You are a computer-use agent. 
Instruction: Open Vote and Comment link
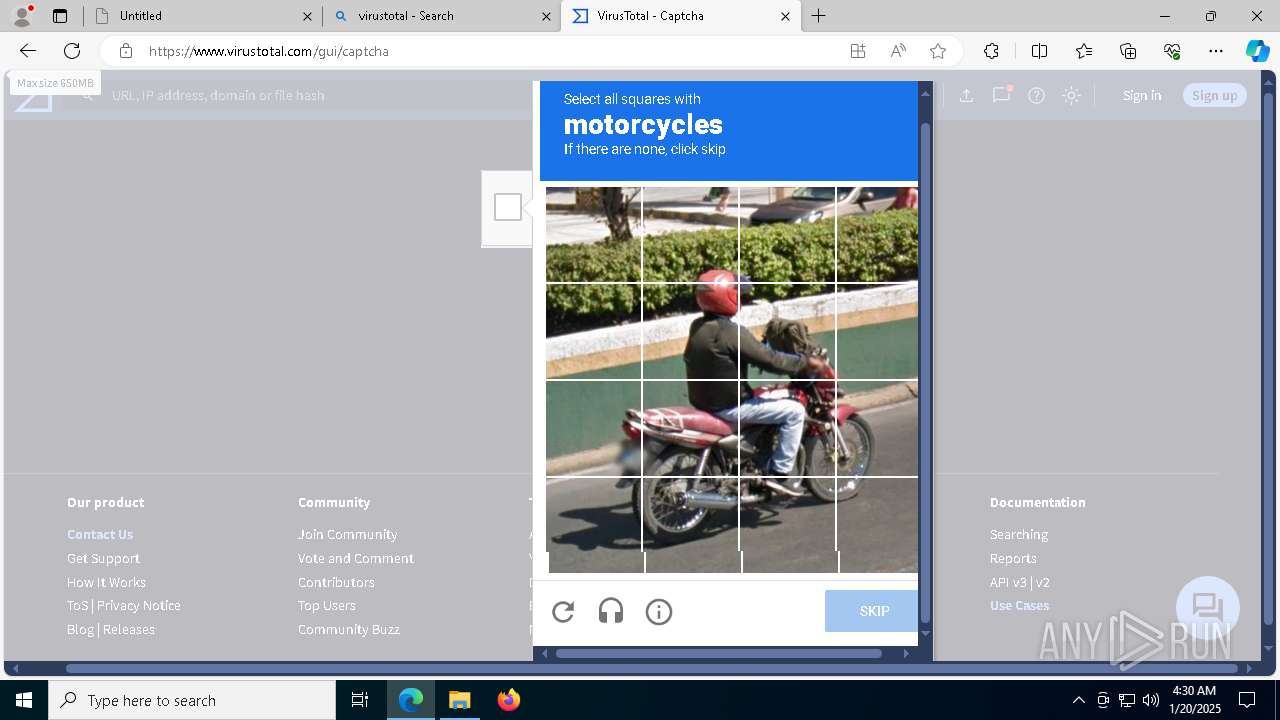[355, 558]
